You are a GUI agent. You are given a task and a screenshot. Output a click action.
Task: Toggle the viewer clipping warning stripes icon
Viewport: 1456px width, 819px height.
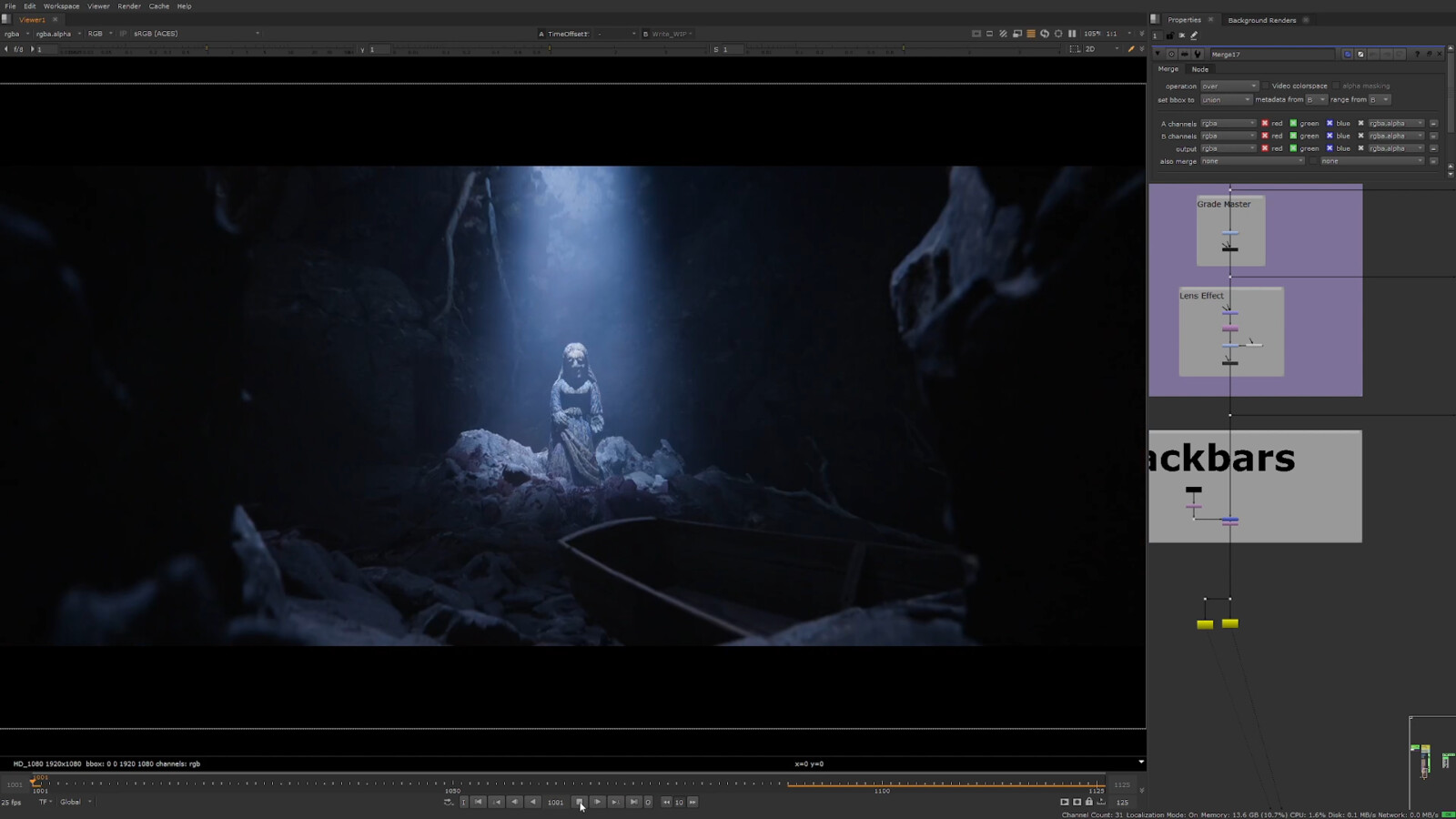(x=1004, y=34)
